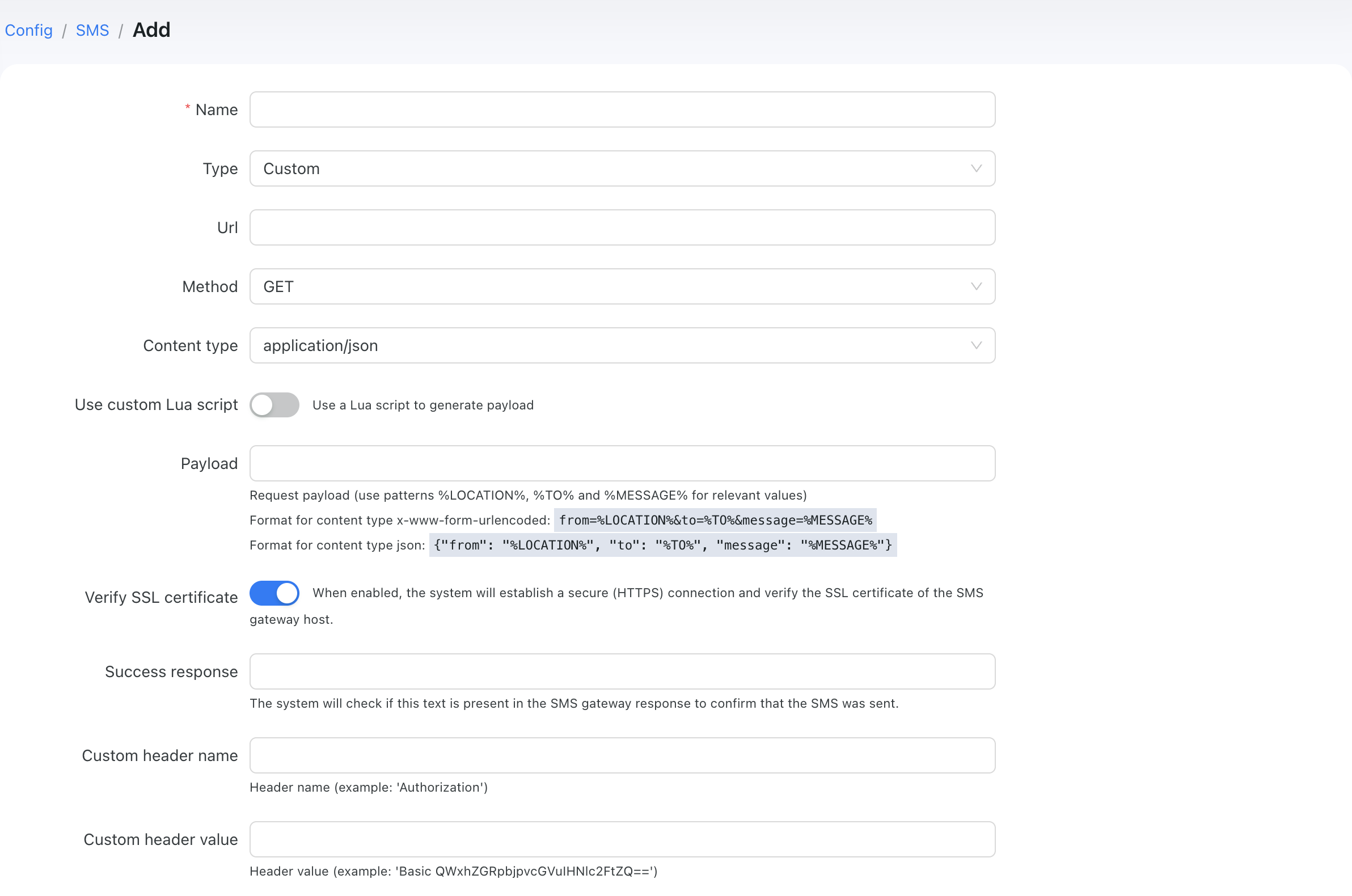
Task: Click the Name field label
Action: click(x=216, y=109)
